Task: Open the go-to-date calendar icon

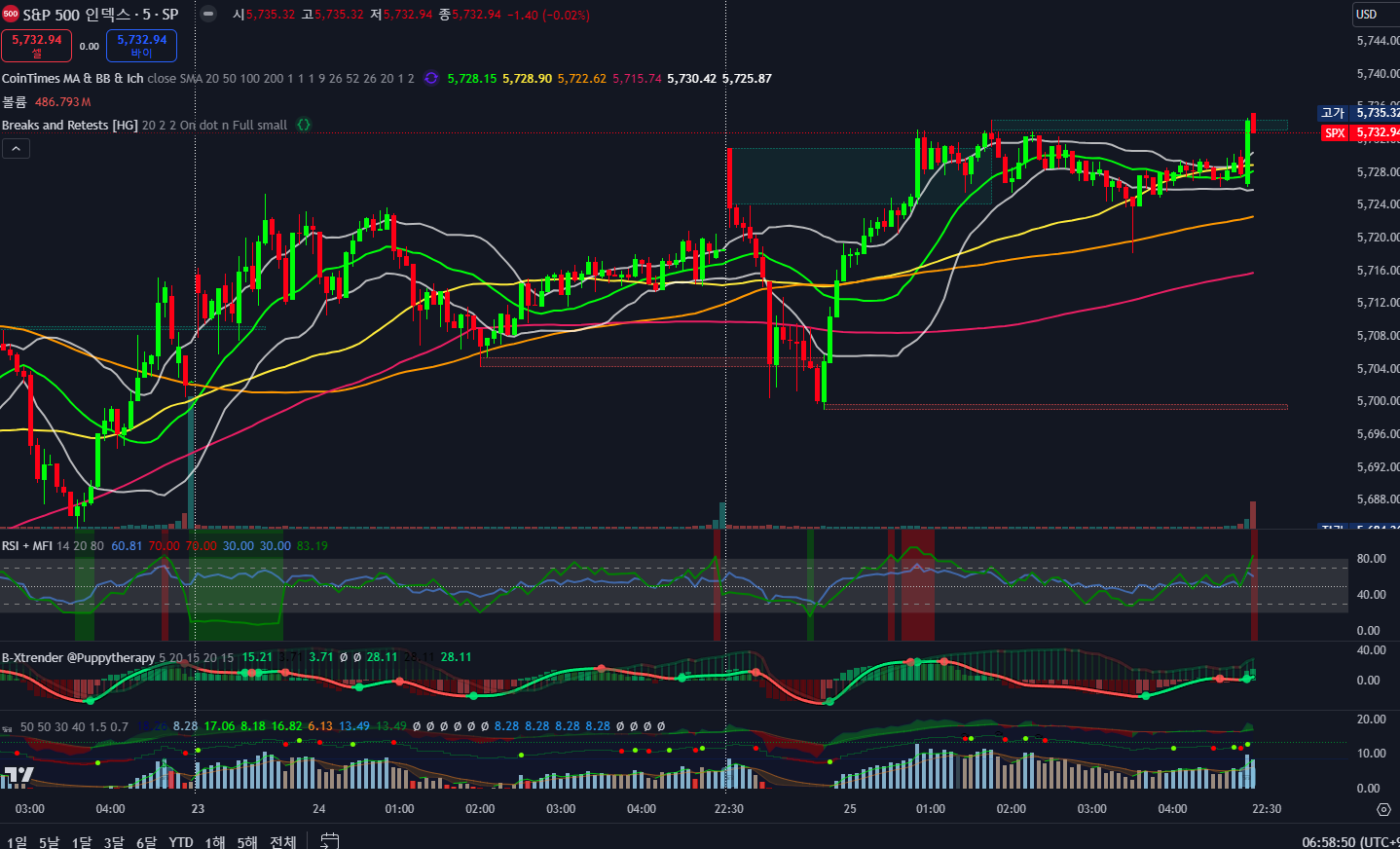Action: (x=330, y=840)
